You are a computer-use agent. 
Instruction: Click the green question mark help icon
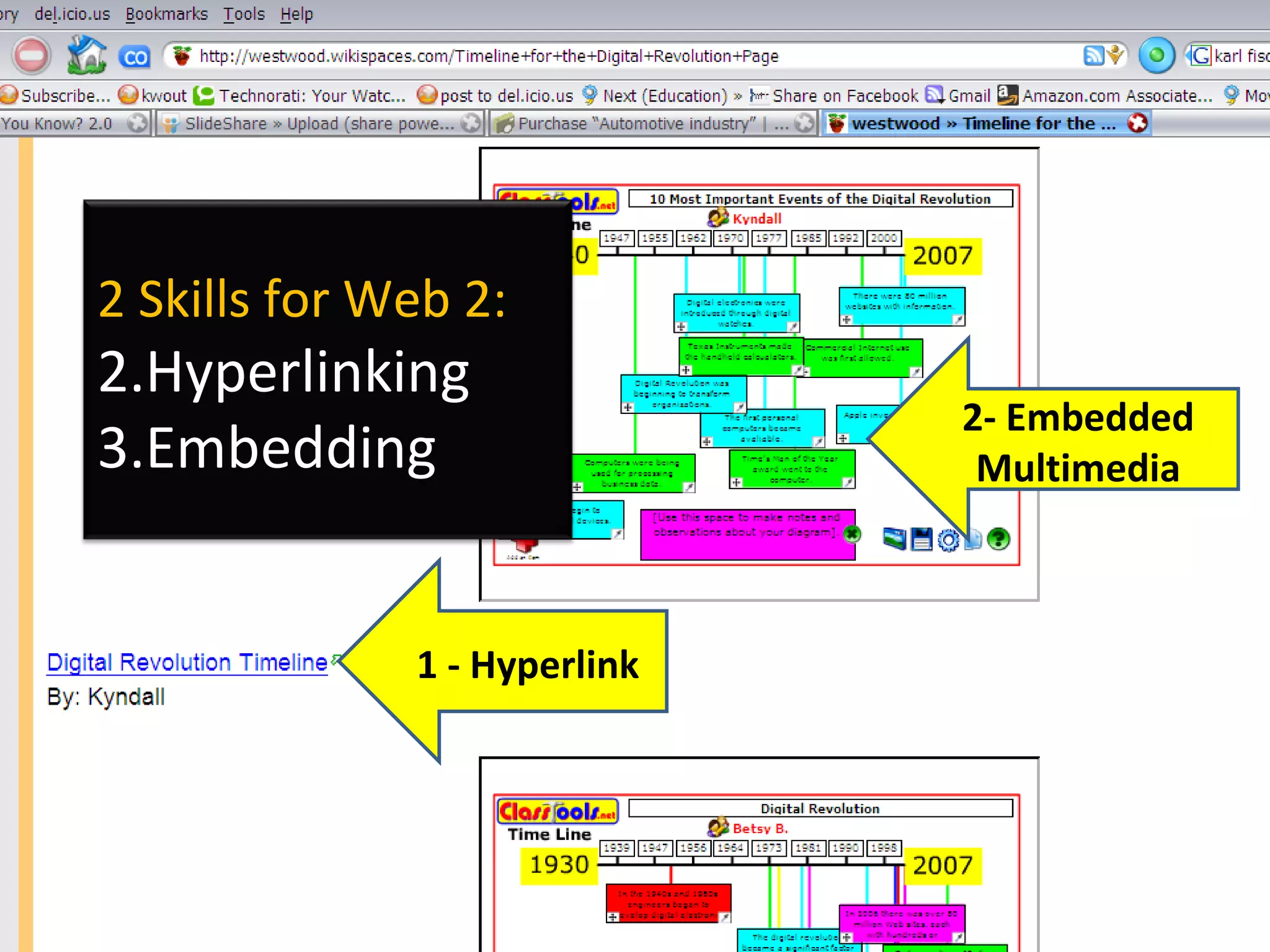pos(998,539)
